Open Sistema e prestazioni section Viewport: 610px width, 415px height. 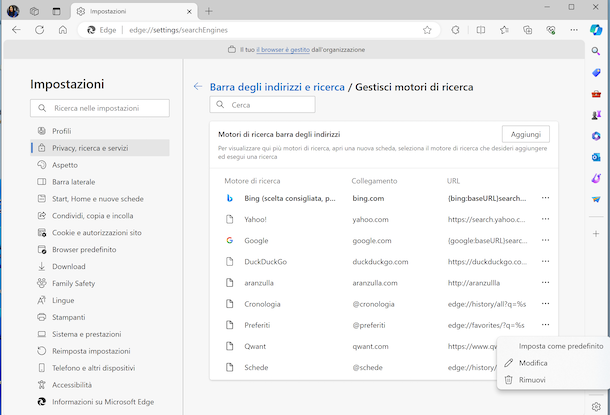click(100, 334)
